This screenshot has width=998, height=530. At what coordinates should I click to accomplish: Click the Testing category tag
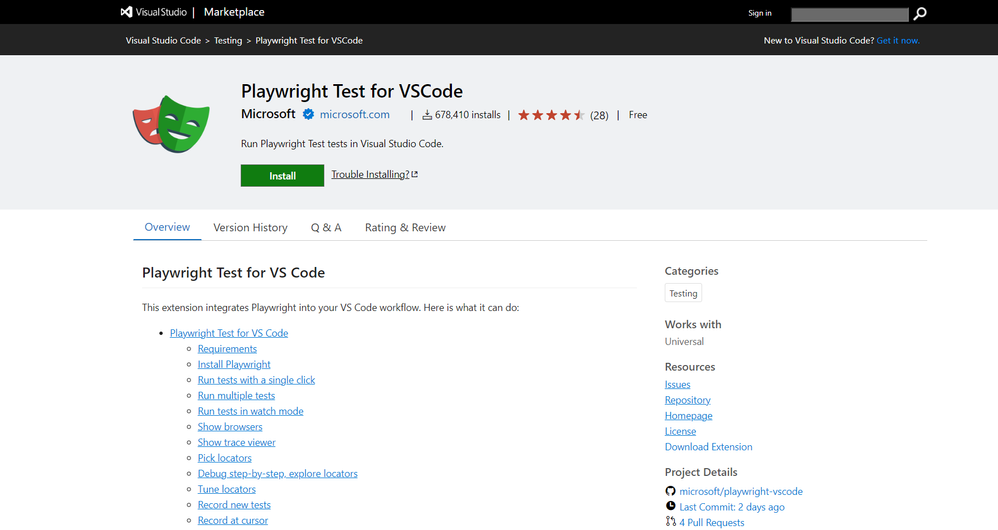[683, 293]
